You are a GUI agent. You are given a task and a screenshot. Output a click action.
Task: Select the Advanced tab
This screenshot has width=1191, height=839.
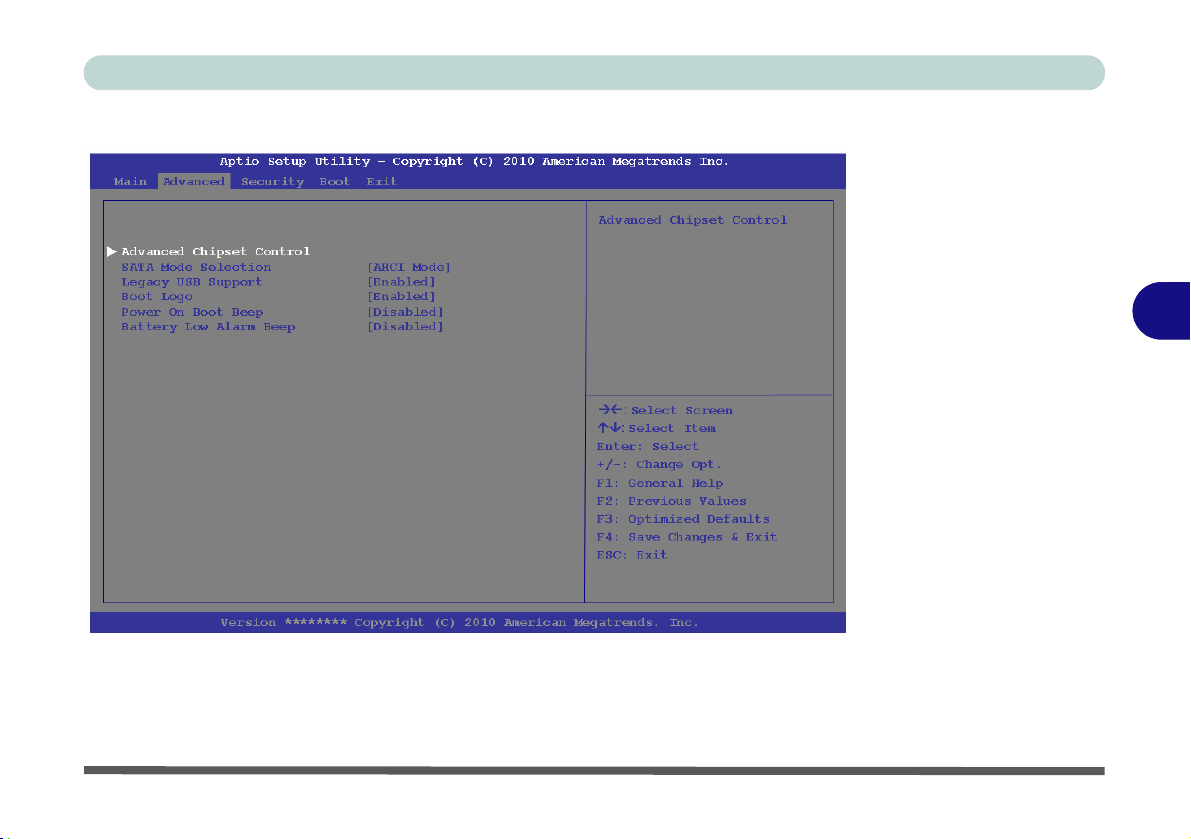(x=194, y=181)
